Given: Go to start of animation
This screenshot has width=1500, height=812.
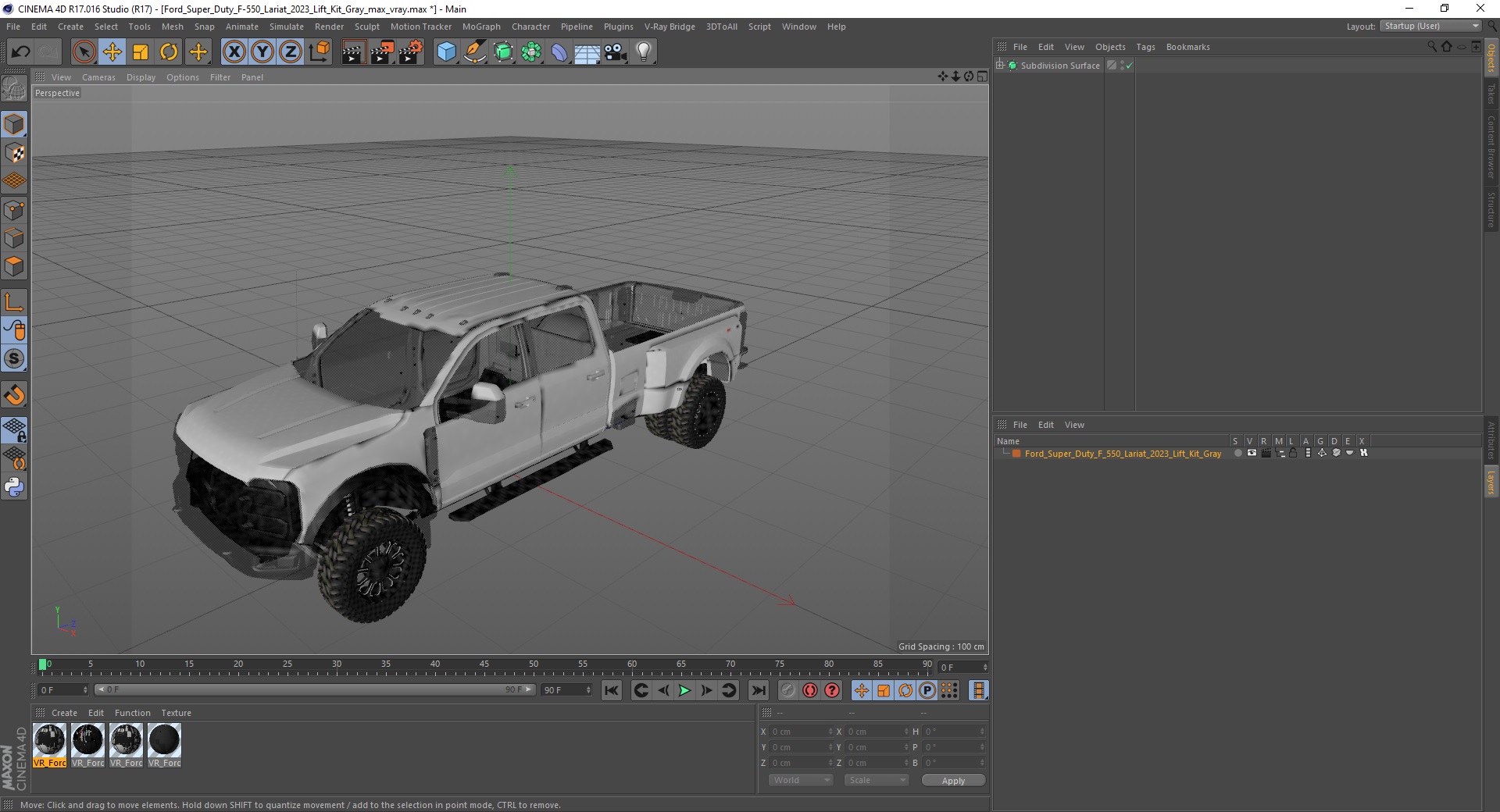Looking at the screenshot, I should [x=612, y=690].
